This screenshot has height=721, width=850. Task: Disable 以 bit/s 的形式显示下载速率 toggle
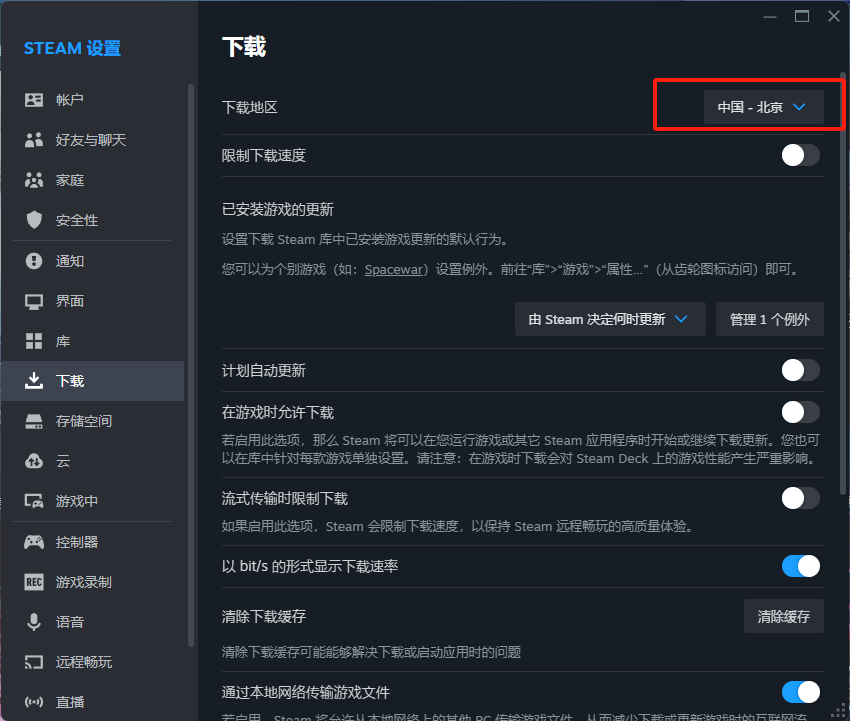[800, 566]
